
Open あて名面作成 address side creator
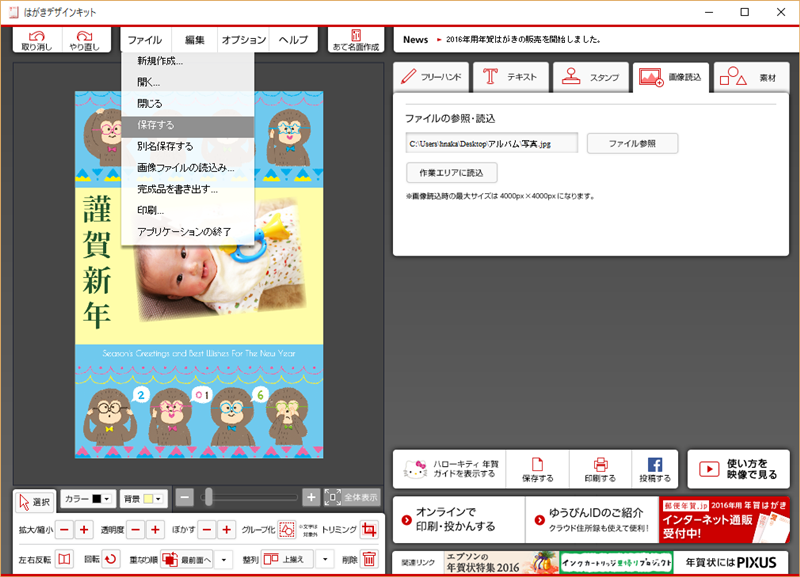(x=356, y=40)
